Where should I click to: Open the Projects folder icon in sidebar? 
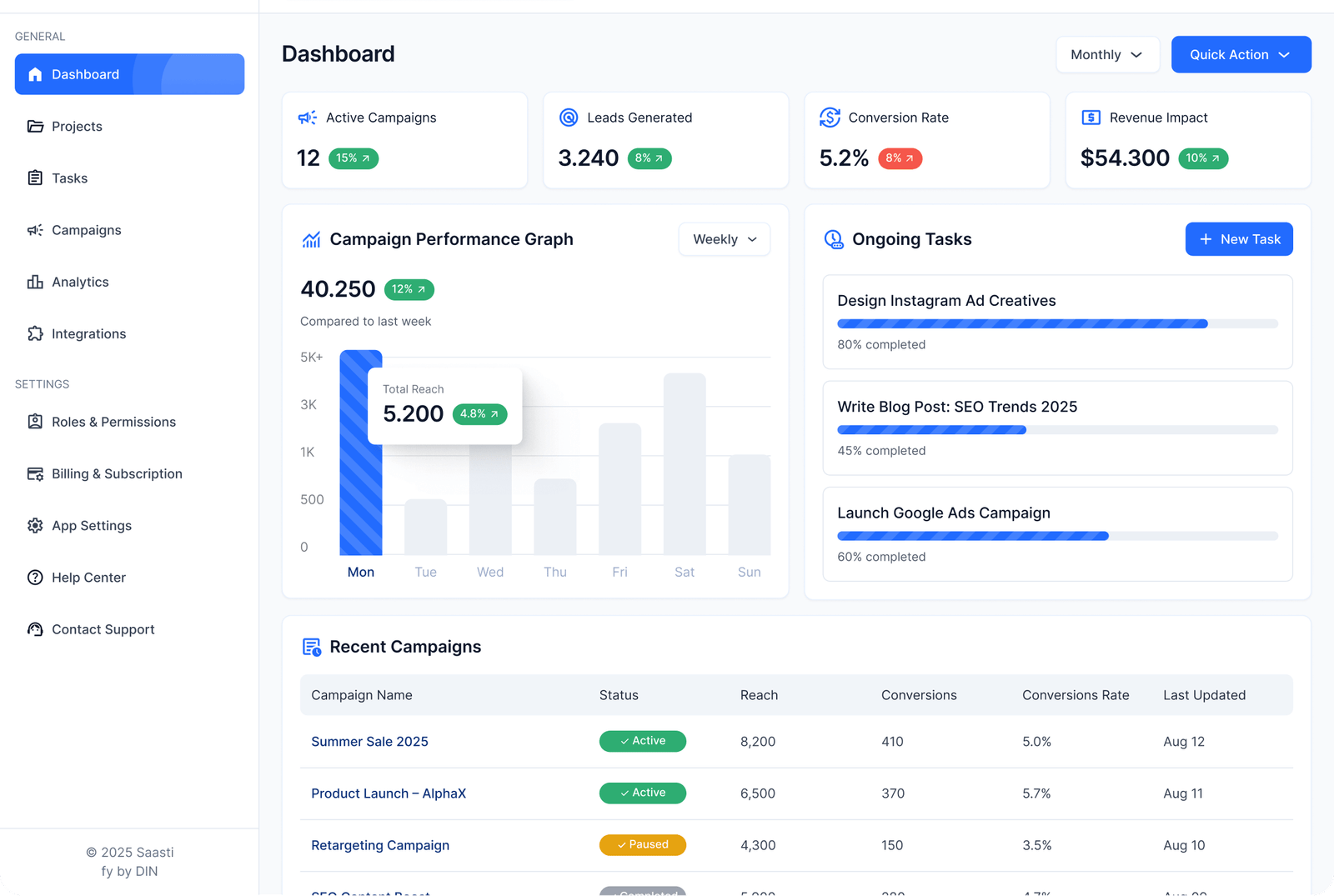pyautogui.click(x=35, y=126)
